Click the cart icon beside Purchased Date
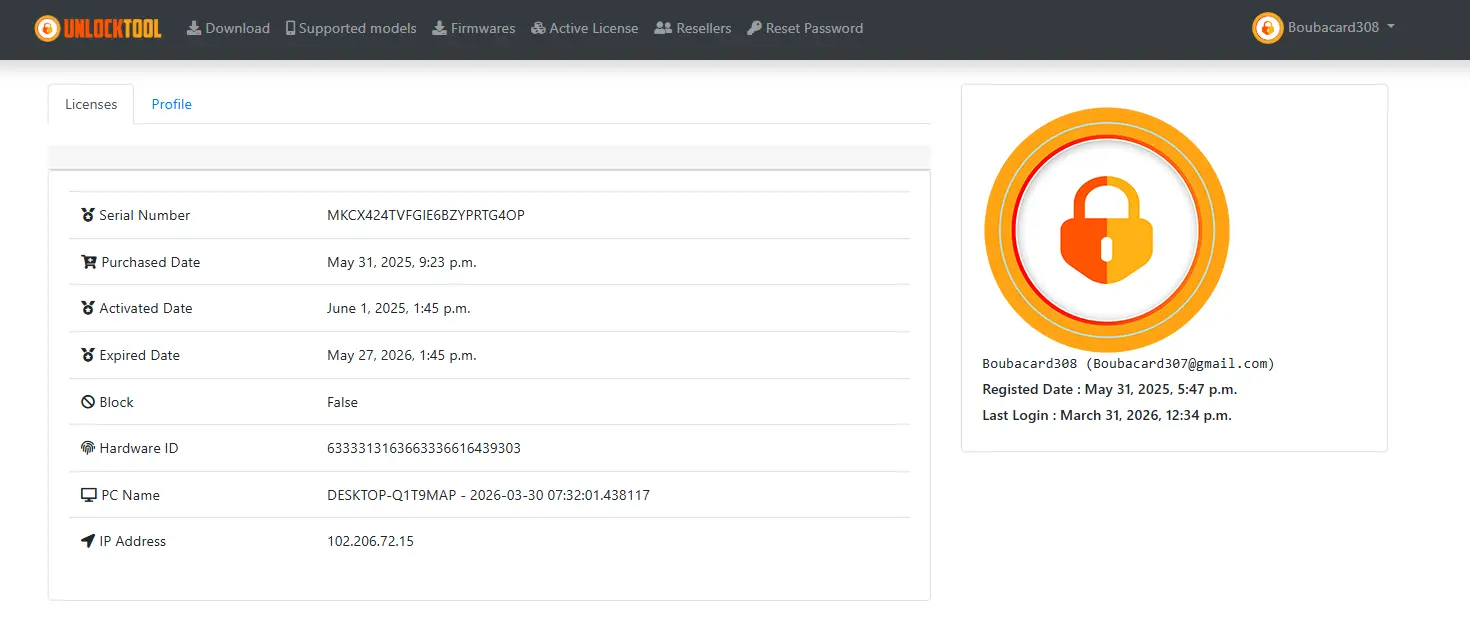1470x620 pixels. click(89, 262)
